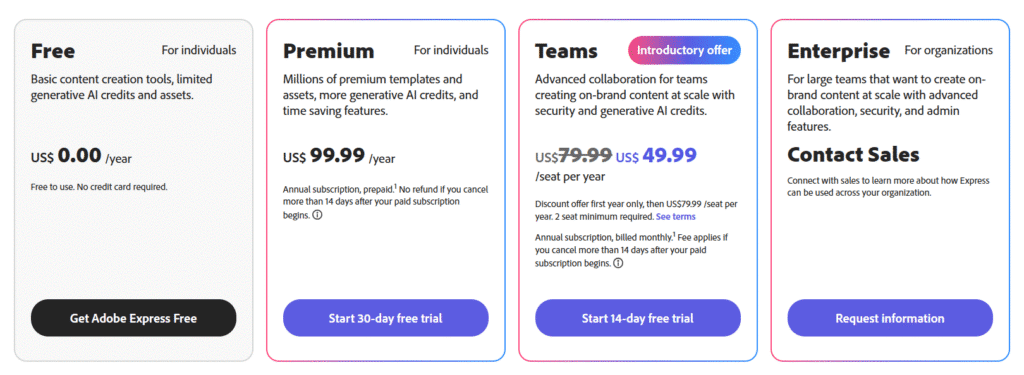Click the Request information button

[x=889, y=318]
